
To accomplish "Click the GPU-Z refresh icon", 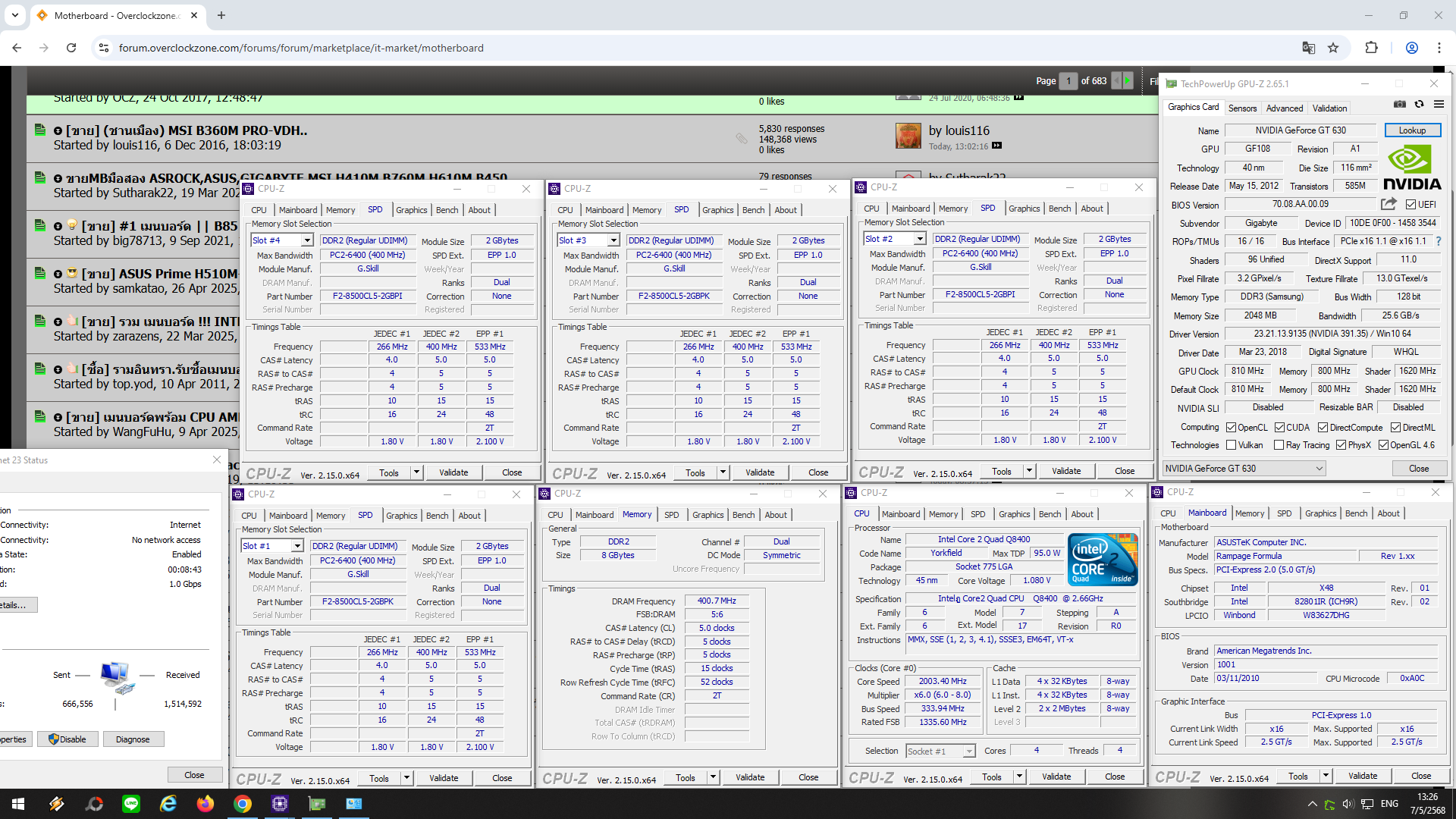I will (1419, 105).
